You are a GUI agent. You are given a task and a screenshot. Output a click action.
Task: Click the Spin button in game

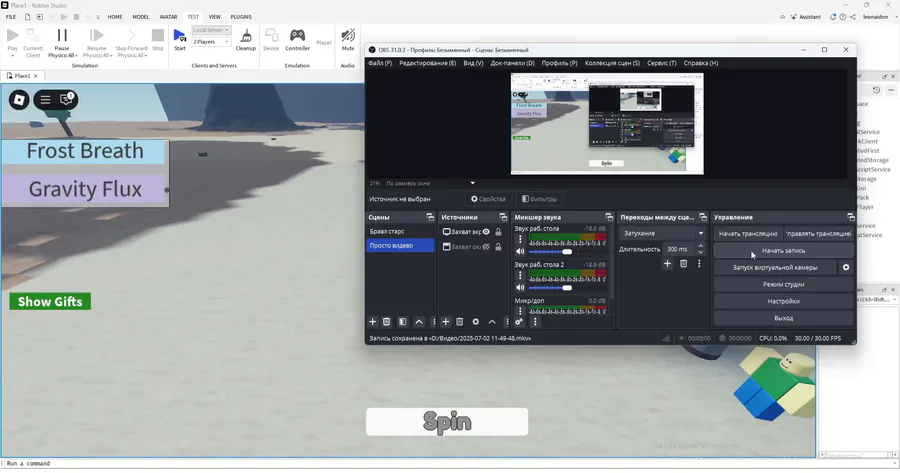coord(447,422)
